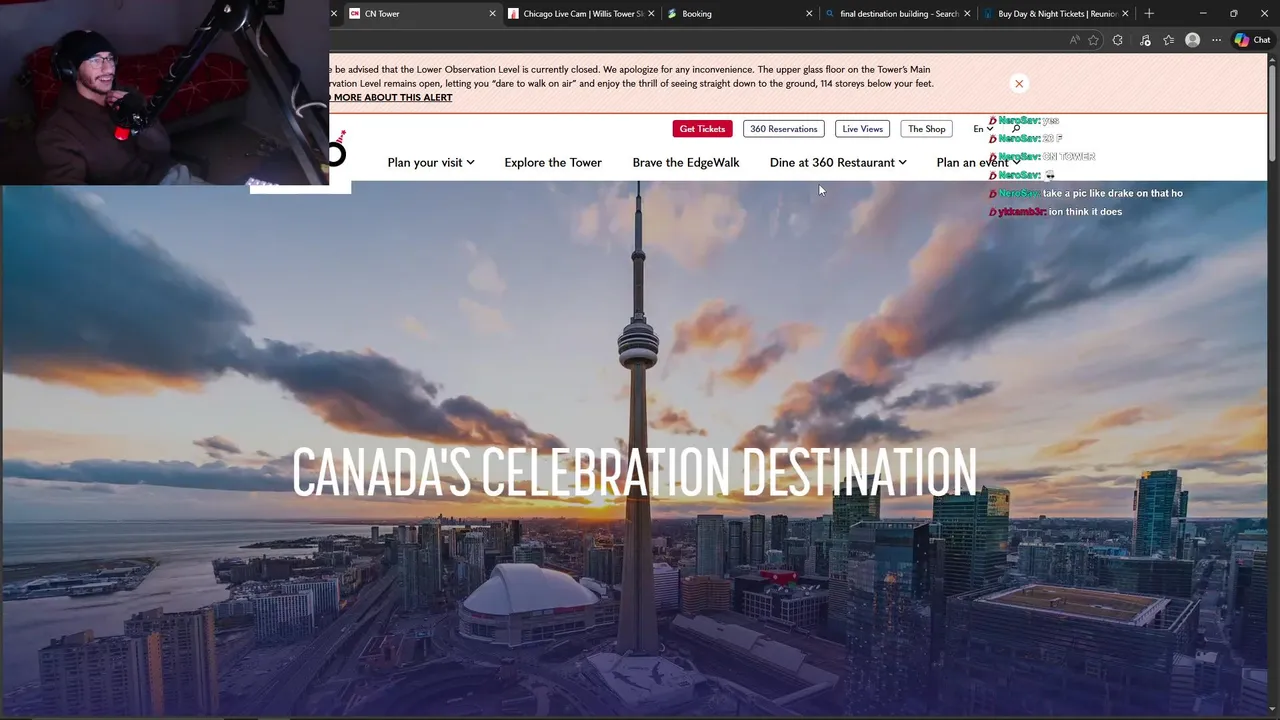Open the browser Extensions icon

pyautogui.click(x=1118, y=40)
